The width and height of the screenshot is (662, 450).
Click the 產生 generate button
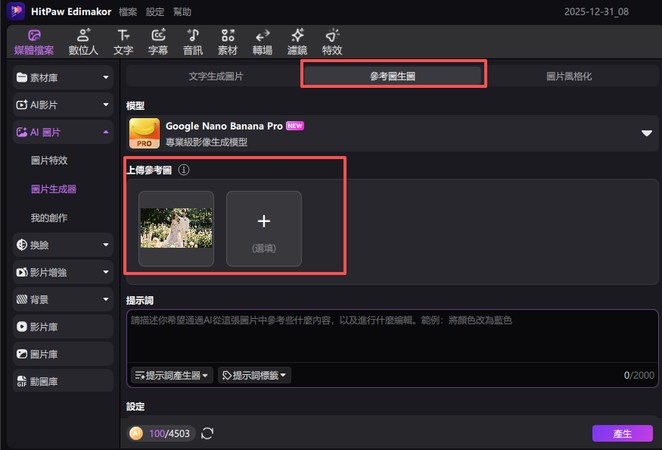click(x=622, y=434)
